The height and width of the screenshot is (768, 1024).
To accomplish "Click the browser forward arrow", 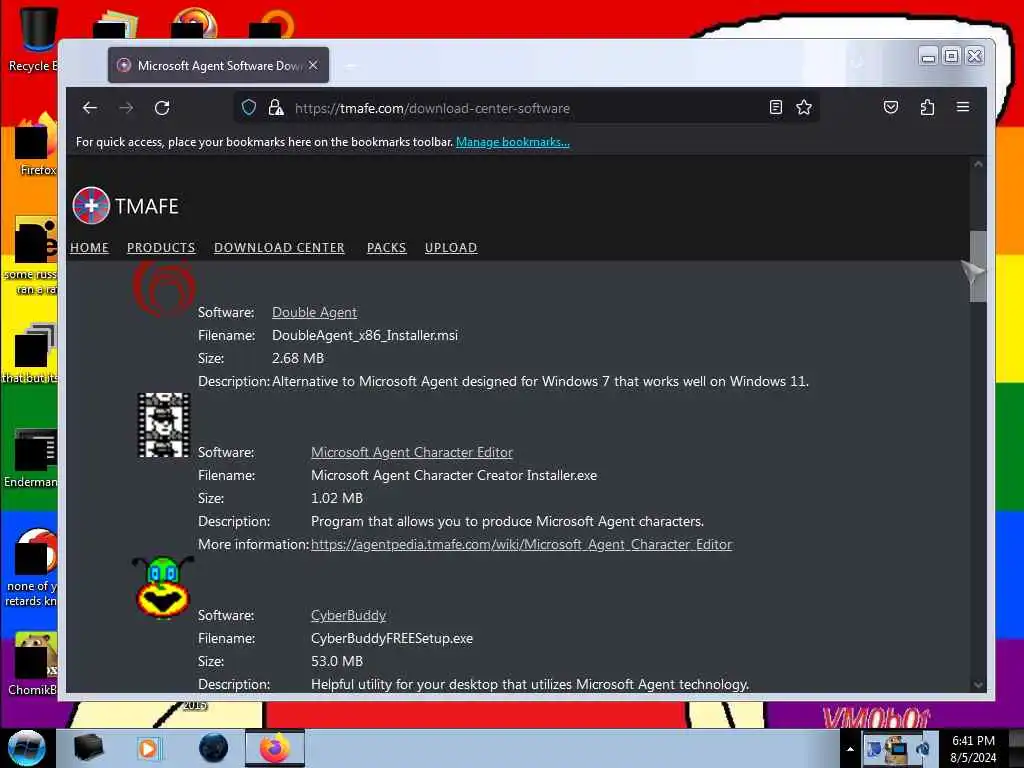I will coord(126,108).
